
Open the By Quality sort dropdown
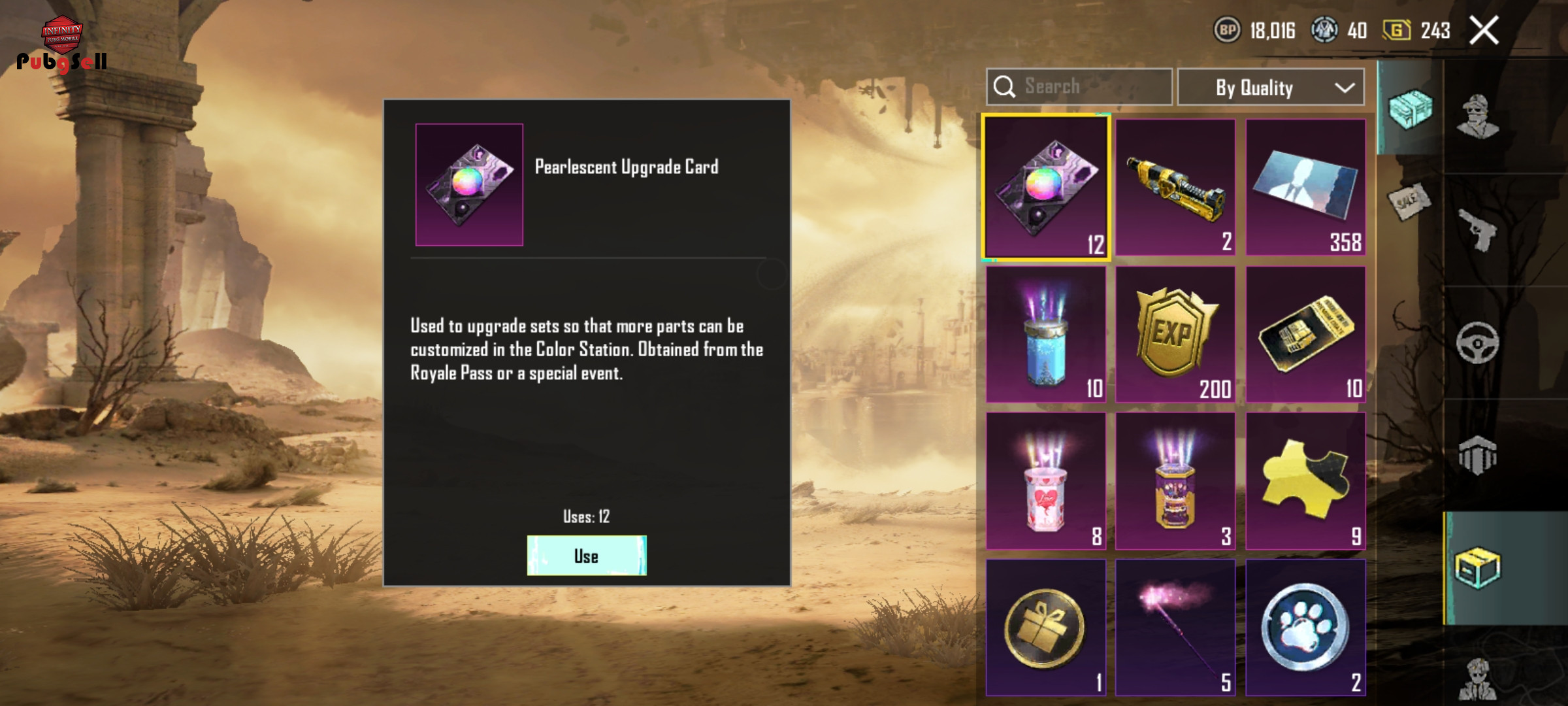pyautogui.click(x=1270, y=87)
